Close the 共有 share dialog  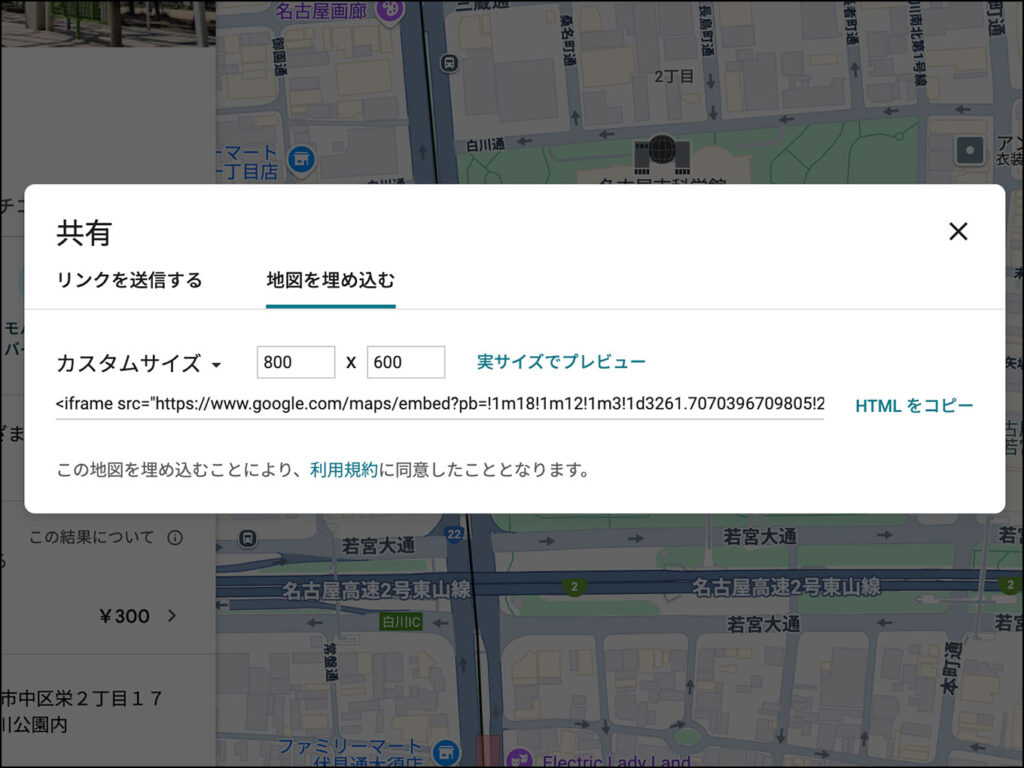point(957,232)
